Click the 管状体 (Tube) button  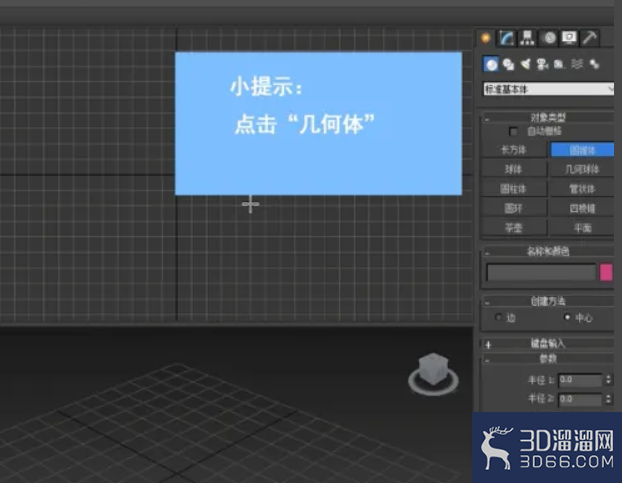coord(582,189)
